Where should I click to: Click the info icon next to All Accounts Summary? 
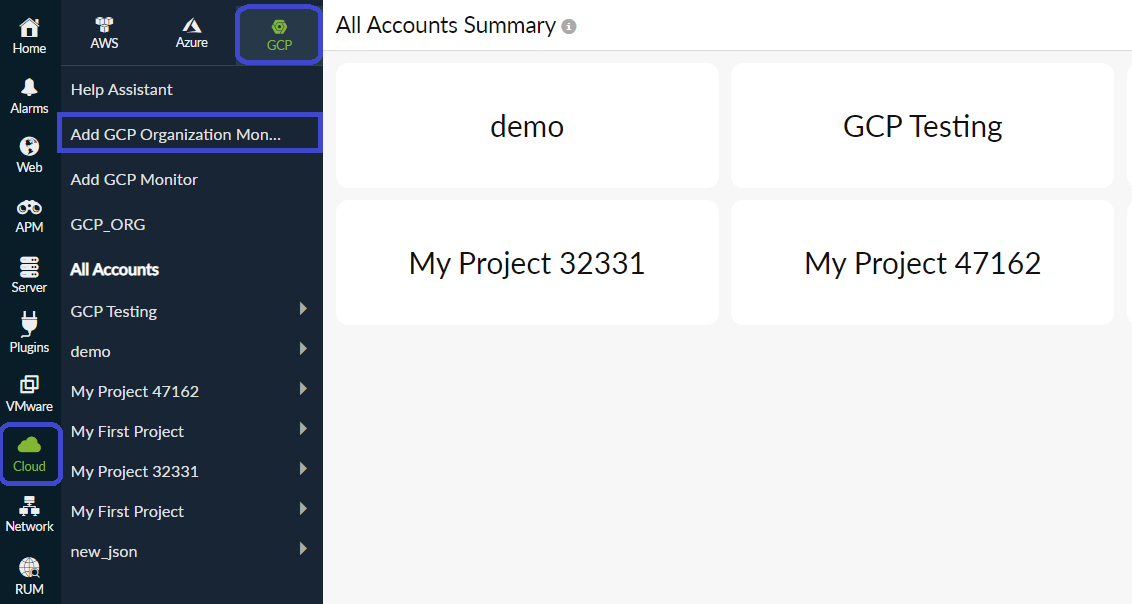click(x=569, y=26)
